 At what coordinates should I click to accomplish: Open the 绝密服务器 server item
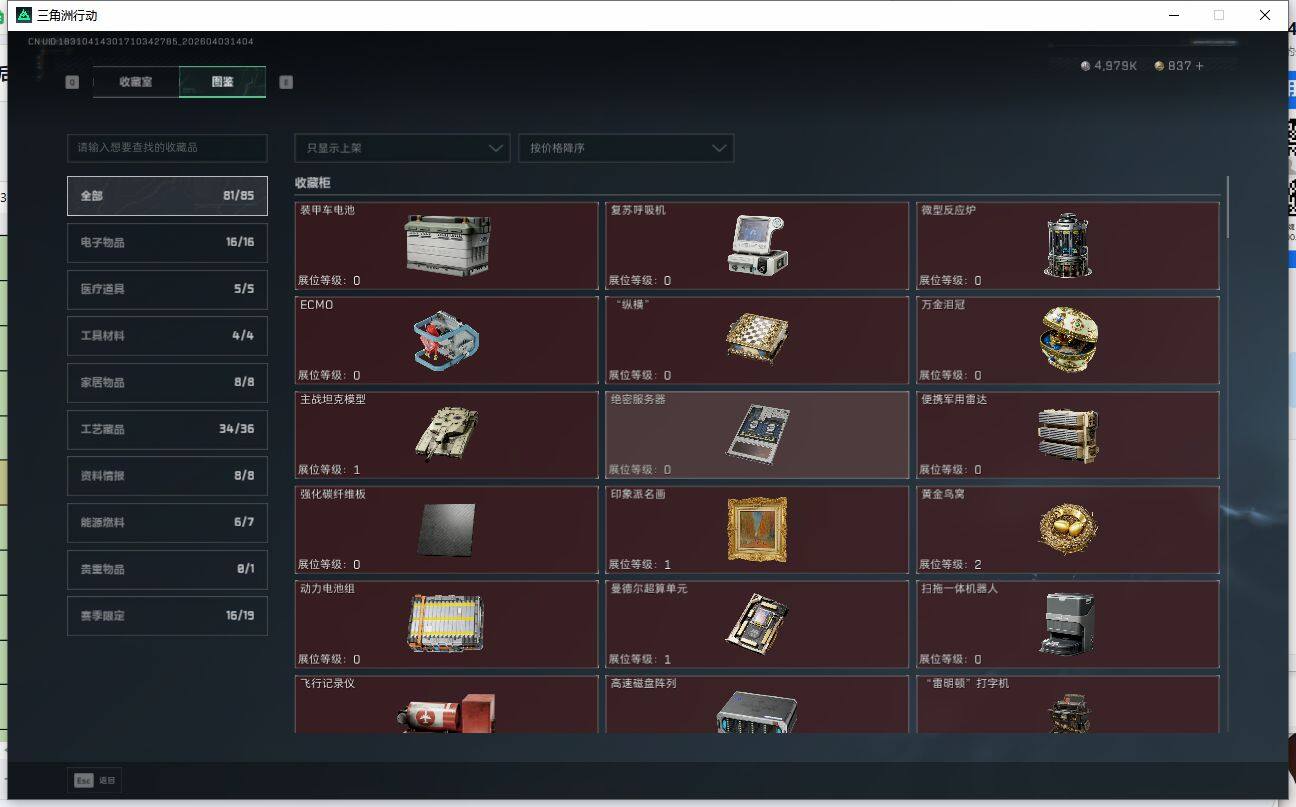click(757, 435)
